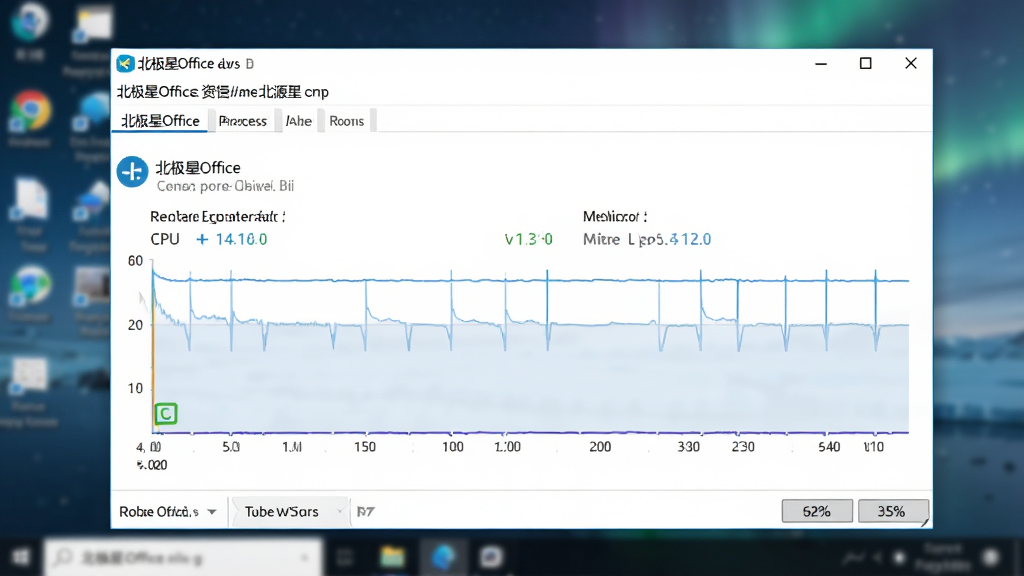Open Task View on taskbar
Viewport: 1024px width, 576px height.
tap(345, 557)
